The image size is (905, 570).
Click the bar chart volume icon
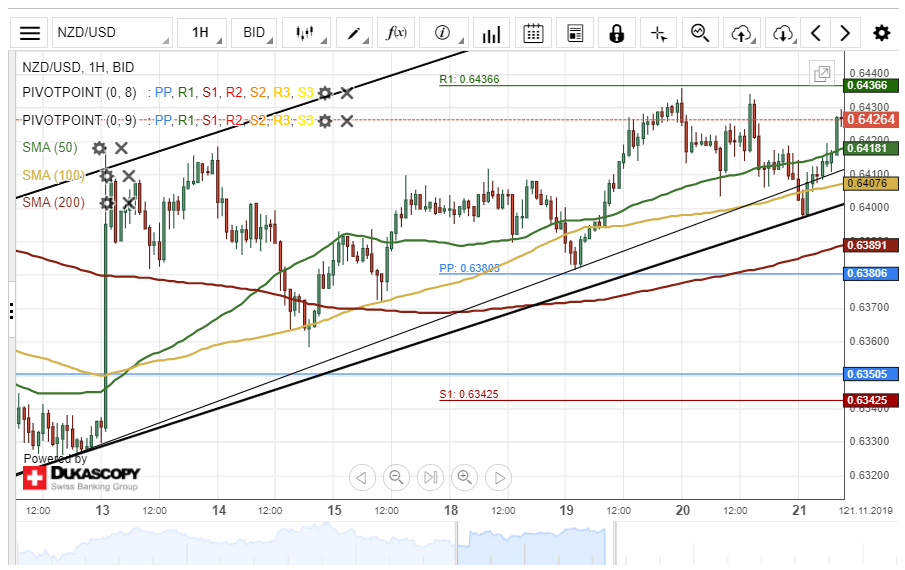pos(491,33)
